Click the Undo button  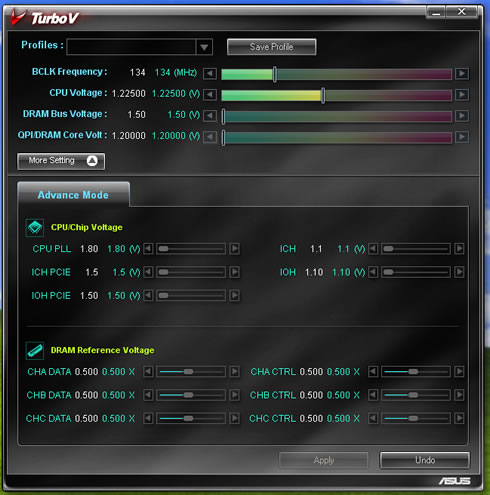425,460
